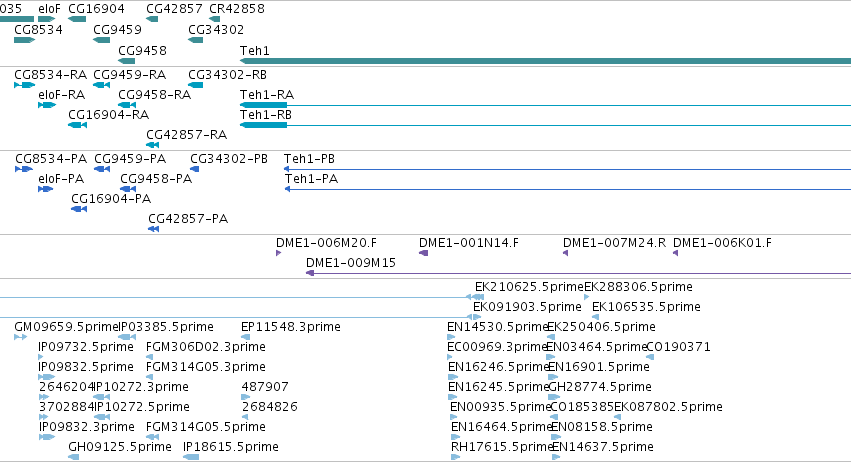Select the CG9459-PA protein label
851x462 pixels.
[130, 159]
